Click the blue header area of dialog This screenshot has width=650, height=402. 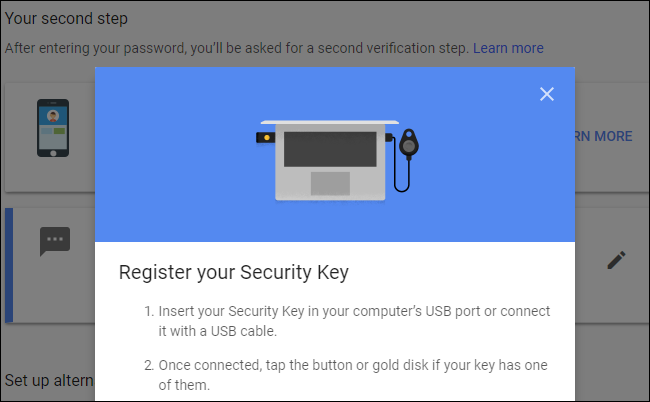tap(335, 154)
